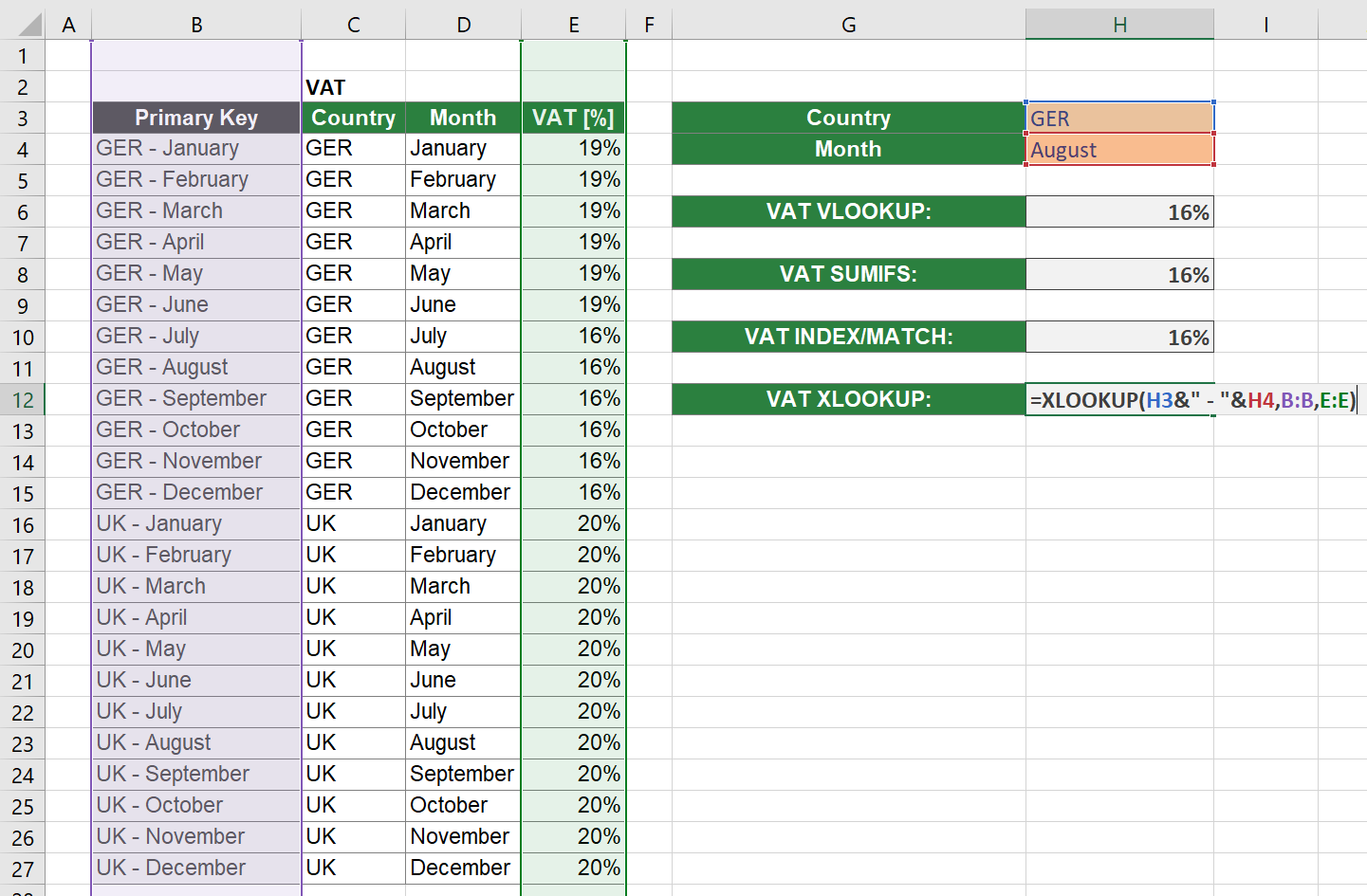Select column header H

(x=1119, y=25)
